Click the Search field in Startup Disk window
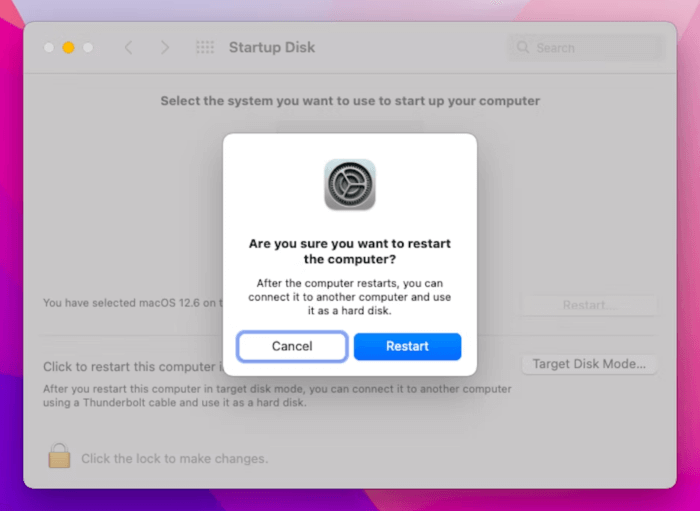 point(586,48)
